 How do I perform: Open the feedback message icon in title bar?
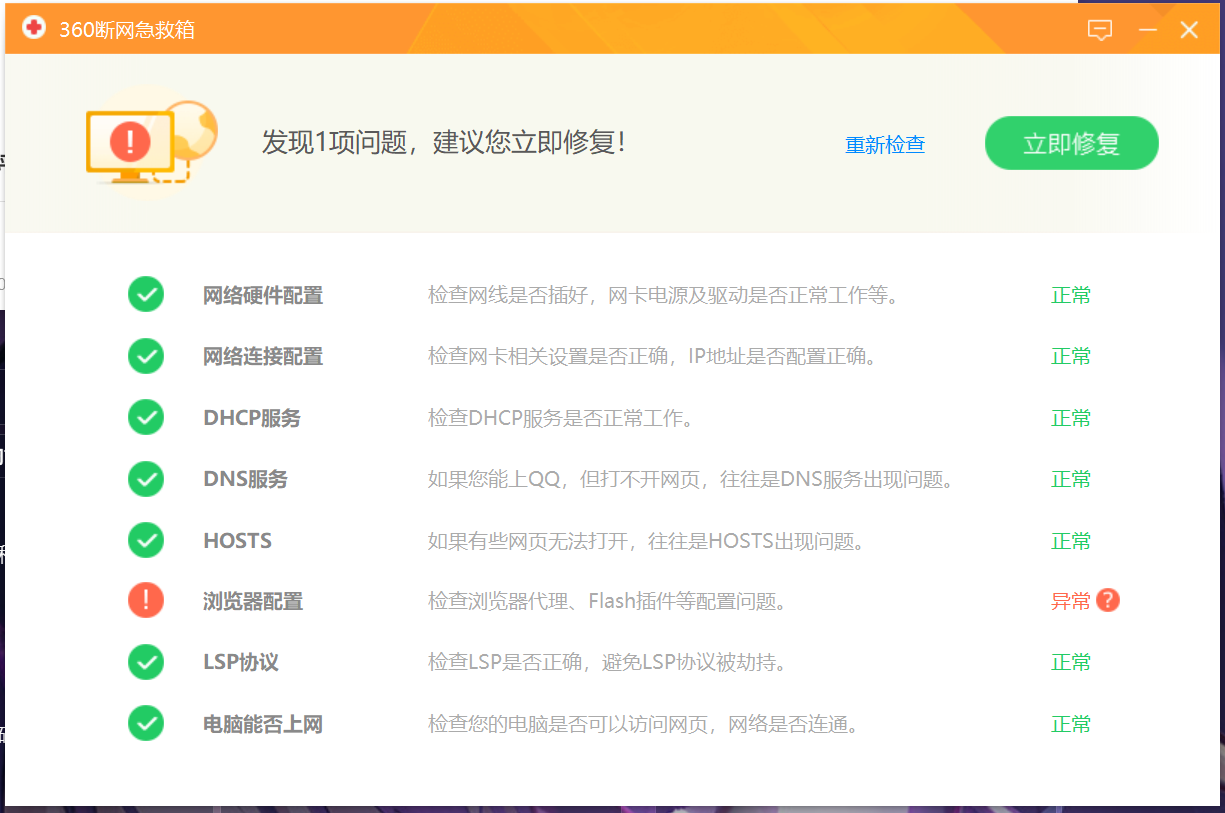[1100, 30]
